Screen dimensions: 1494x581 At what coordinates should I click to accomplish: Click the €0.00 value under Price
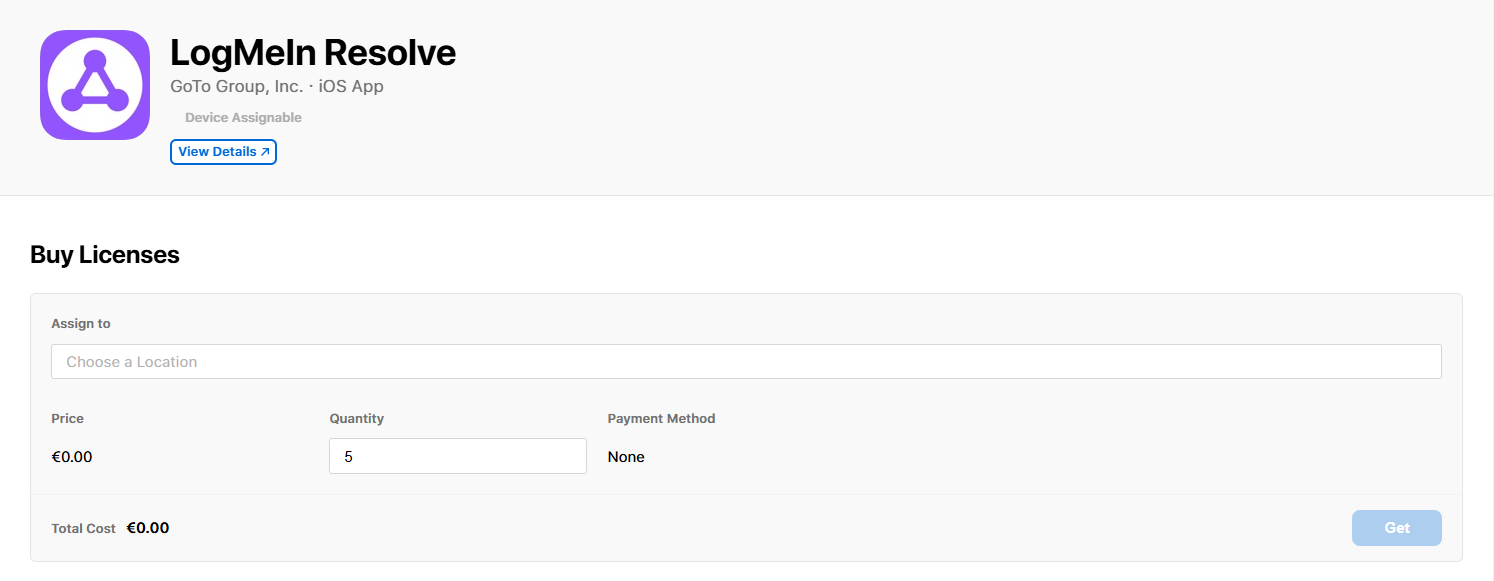tap(72, 457)
